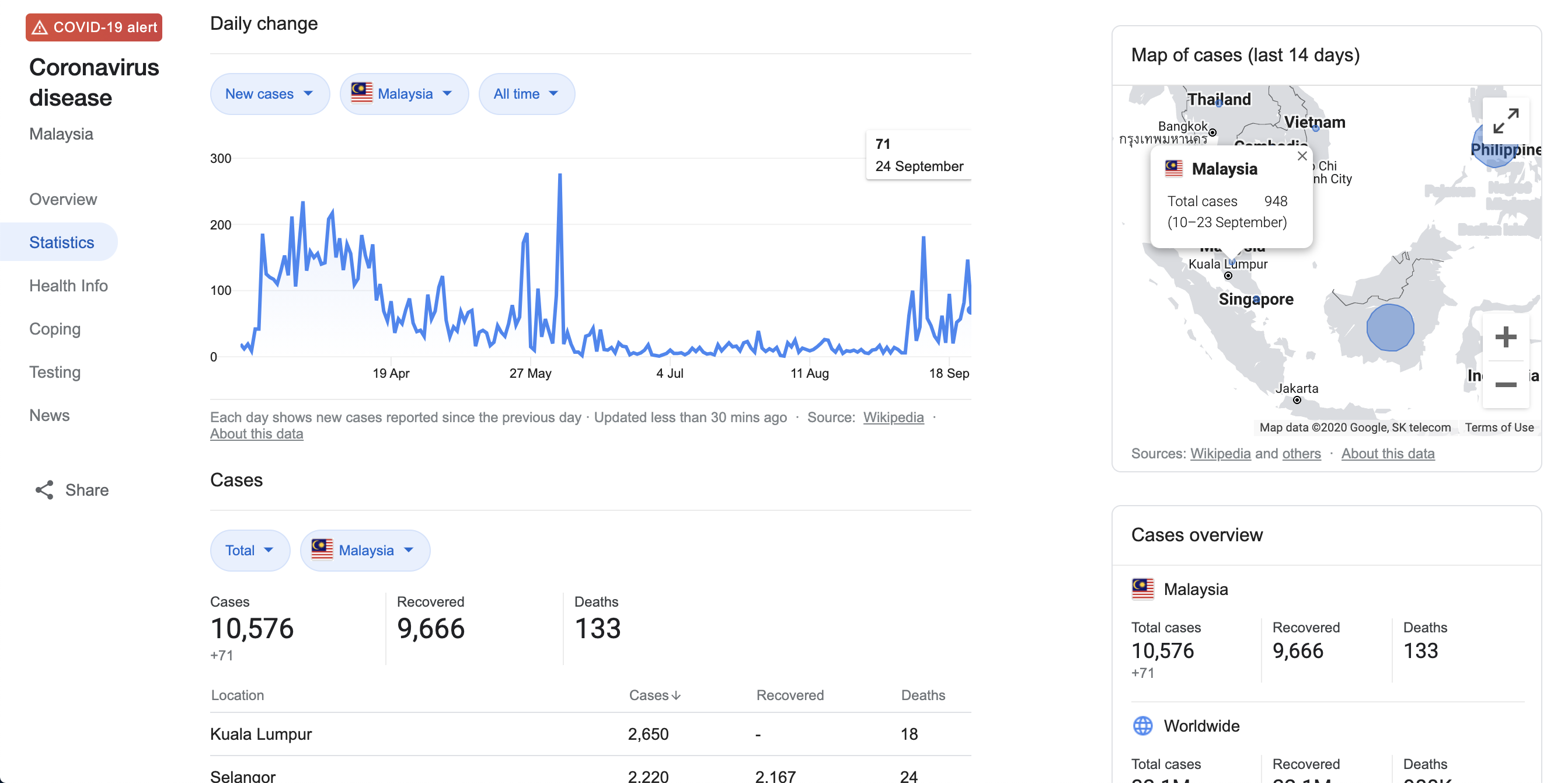1568x783 pixels.
Task: Click the Worldwide globe icon
Action: [x=1142, y=725]
